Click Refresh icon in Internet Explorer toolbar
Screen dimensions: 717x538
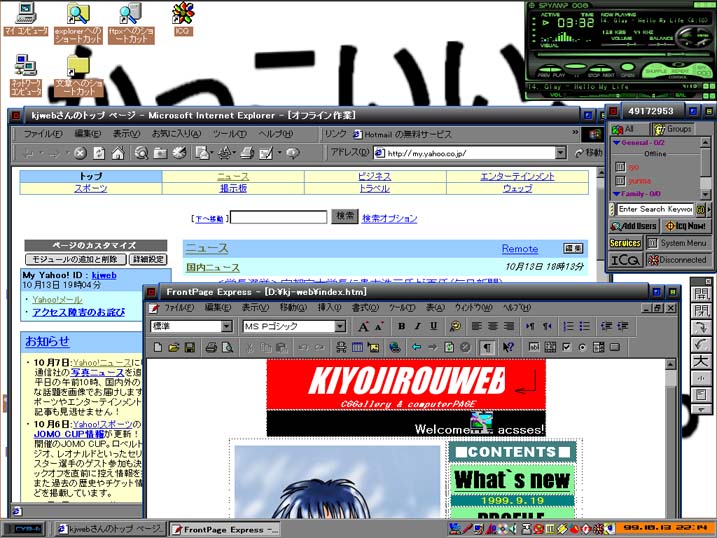(x=99, y=153)
